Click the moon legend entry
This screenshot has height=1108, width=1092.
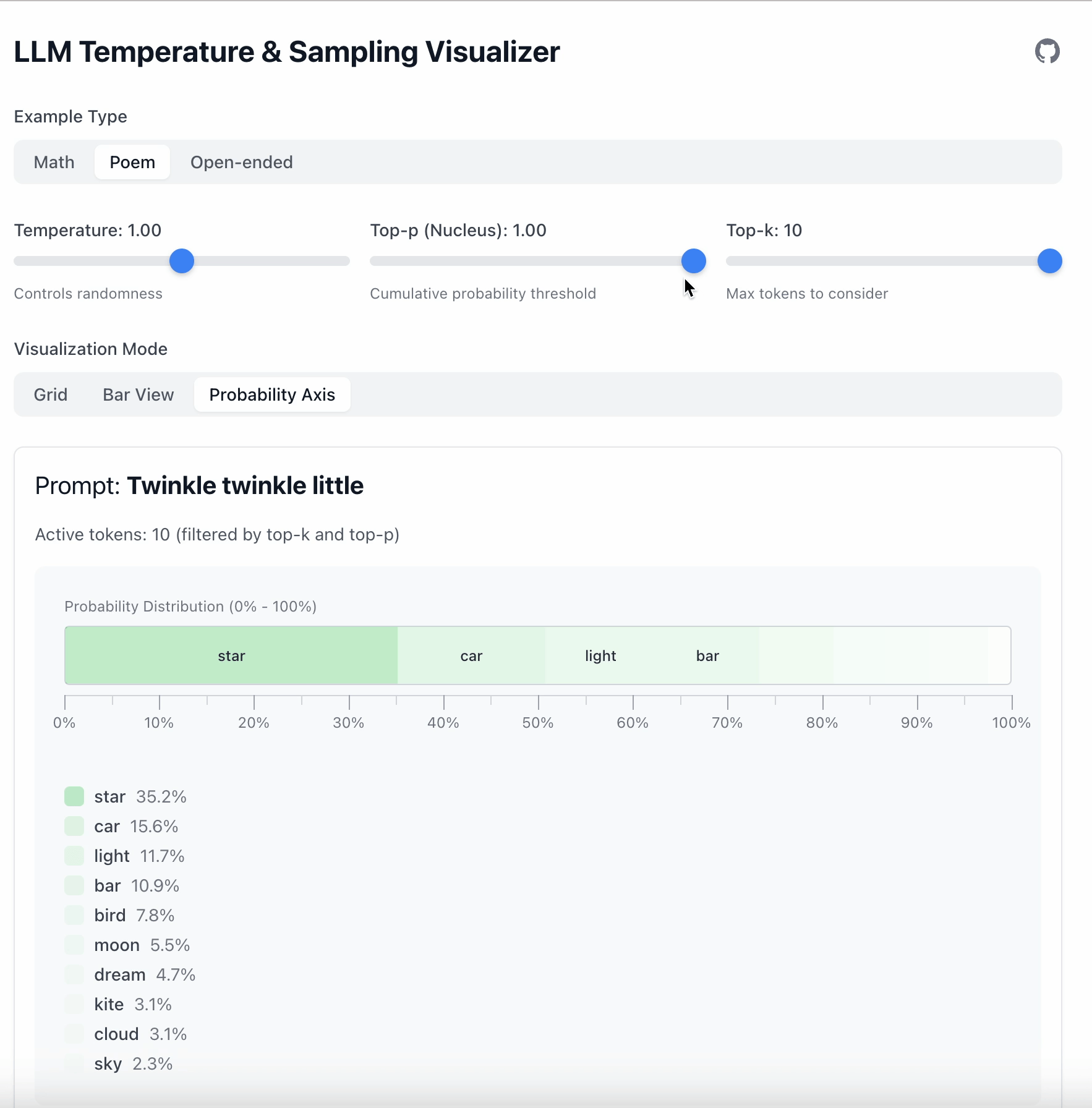[x=117, y=945]
